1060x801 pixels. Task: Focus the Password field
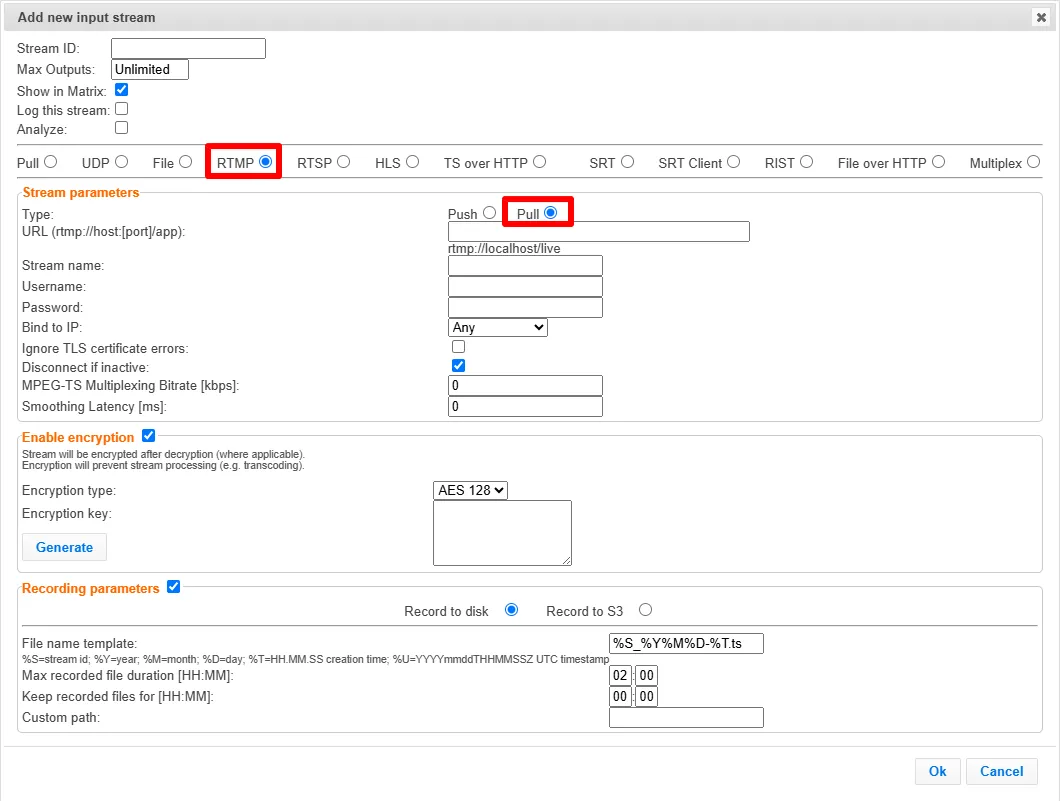coord(525,308)
